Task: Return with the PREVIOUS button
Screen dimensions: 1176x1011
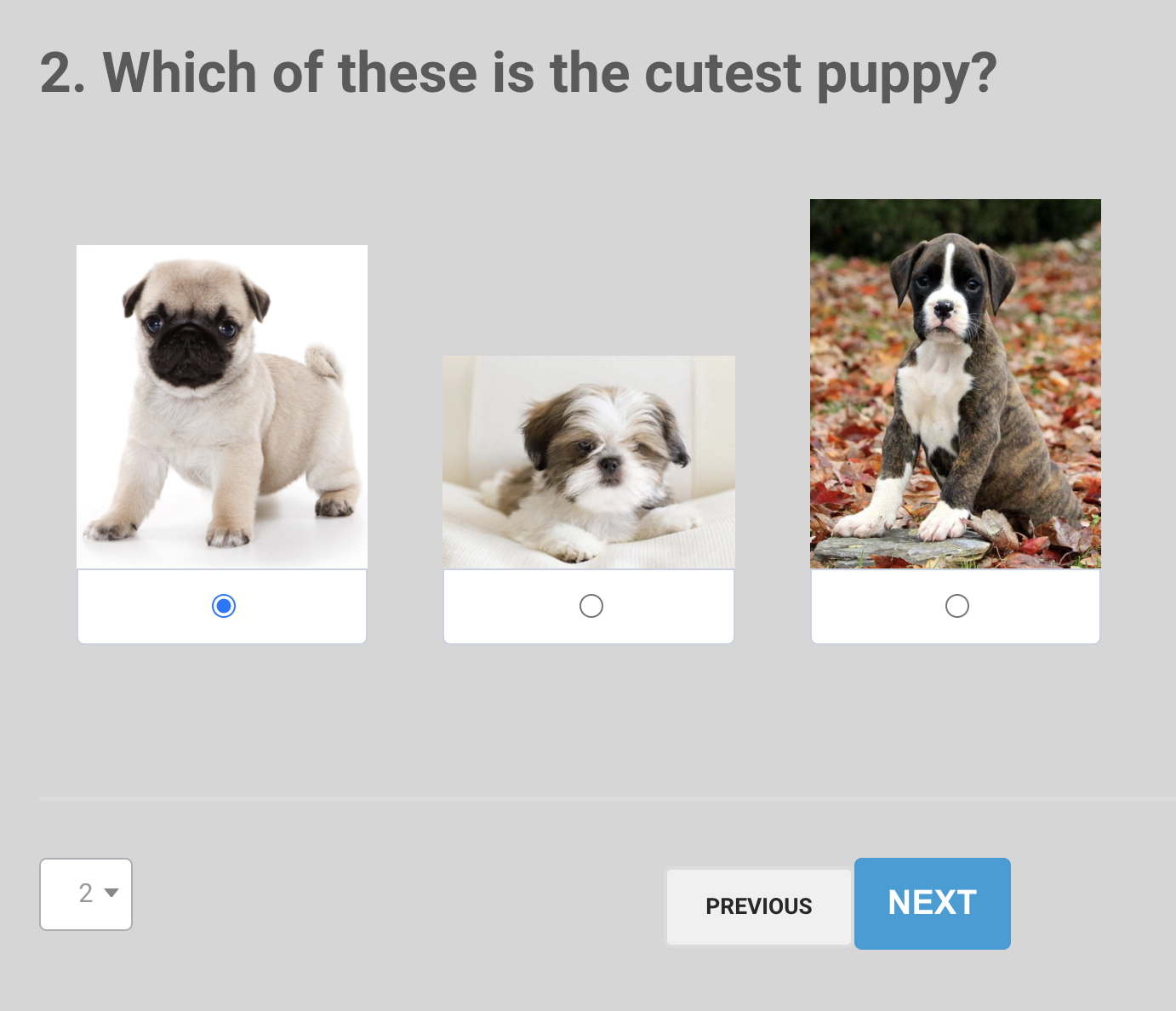Action: pos(758,906)
